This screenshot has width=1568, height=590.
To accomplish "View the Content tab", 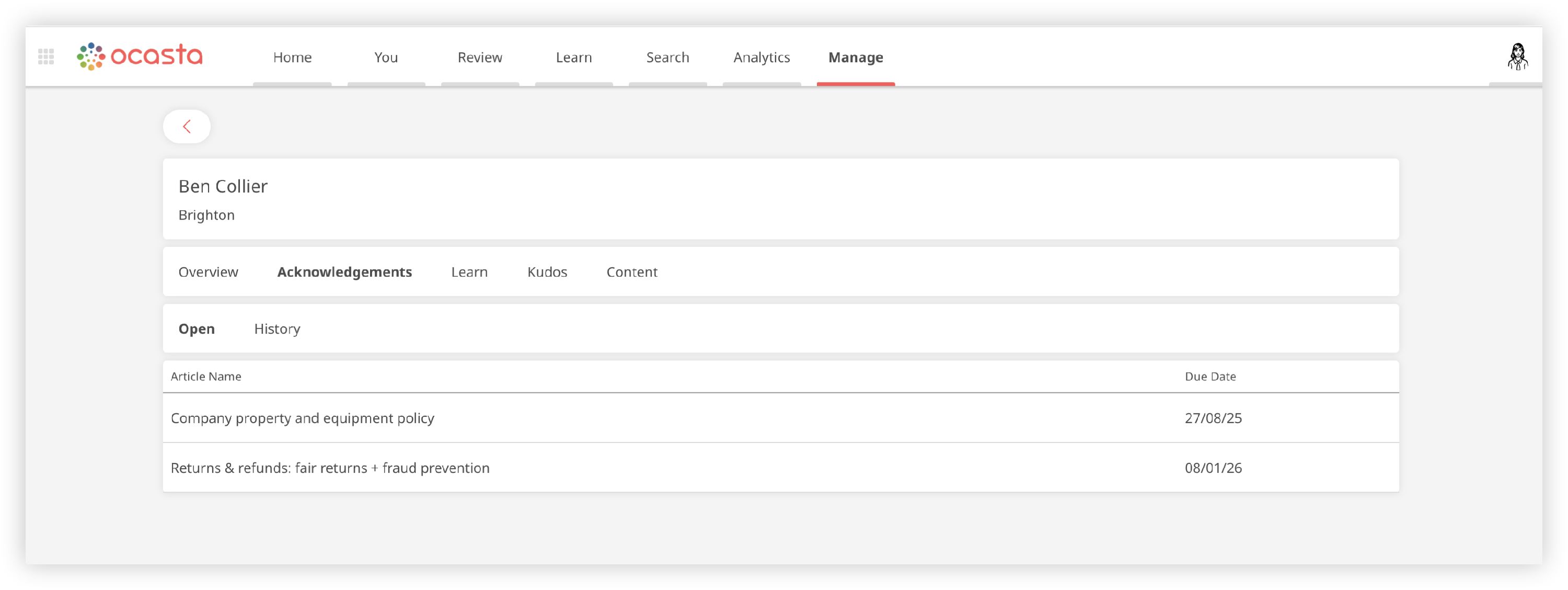I will [x=631, y=271].
